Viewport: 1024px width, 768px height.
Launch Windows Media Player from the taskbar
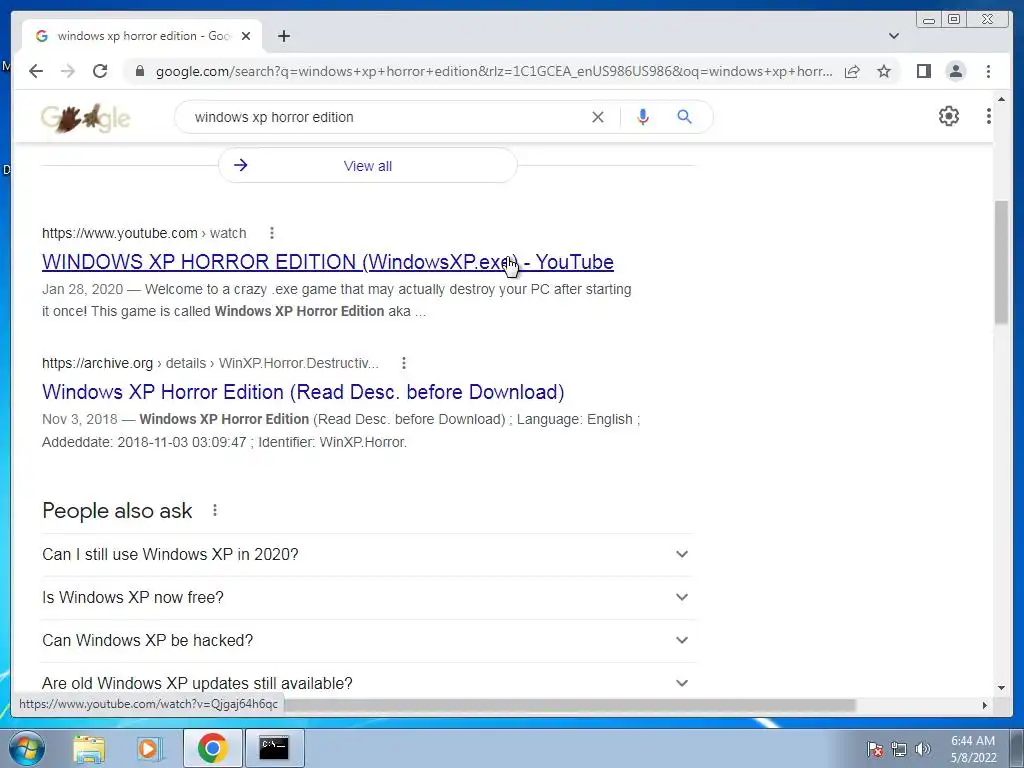click(x=150, y=748)
